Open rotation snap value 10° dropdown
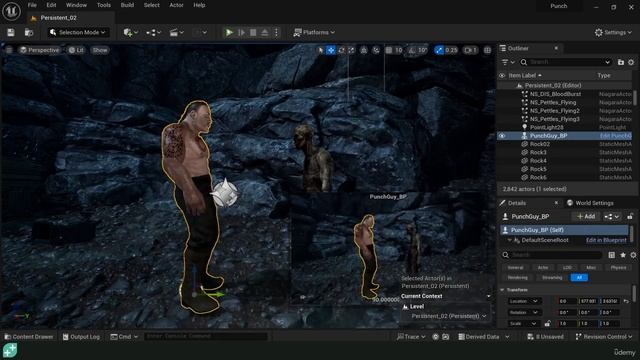640x360 pixels. [422, 50]
